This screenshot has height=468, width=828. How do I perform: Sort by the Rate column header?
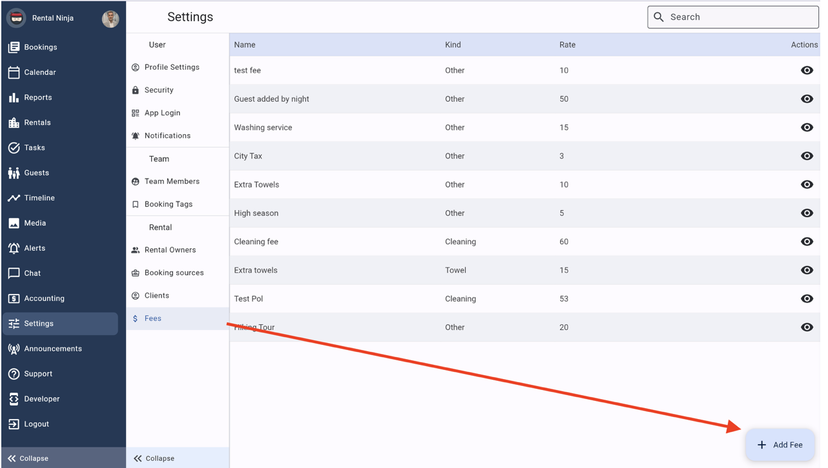tap(567, 45)
